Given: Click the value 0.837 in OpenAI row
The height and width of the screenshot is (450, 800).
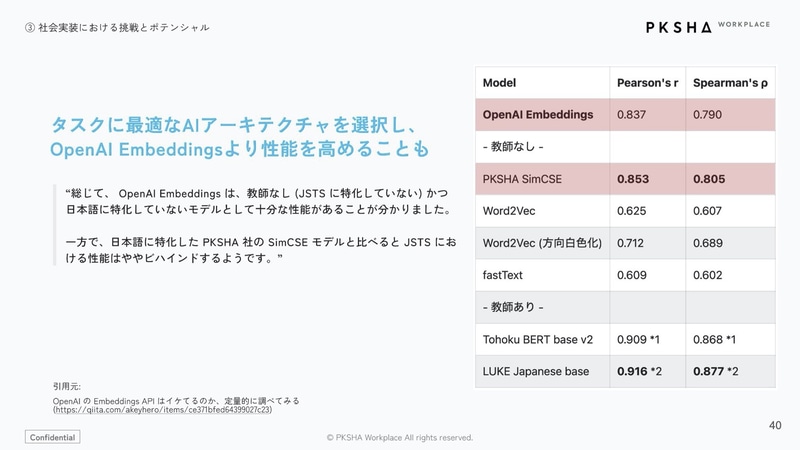Looking at the screenshot, I should [631, 115].
